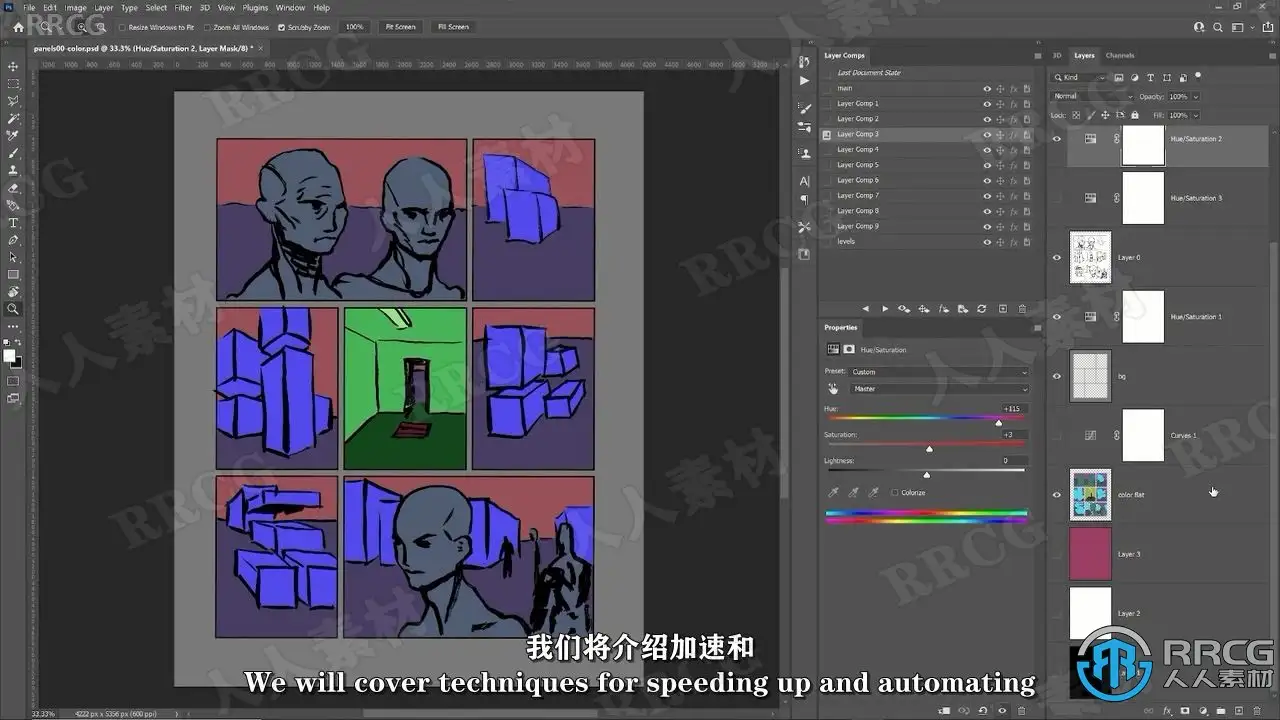Select the Rectangle shape tool
The height and width of the screenshot is (720, 1280).
click(x=13, y=274)
